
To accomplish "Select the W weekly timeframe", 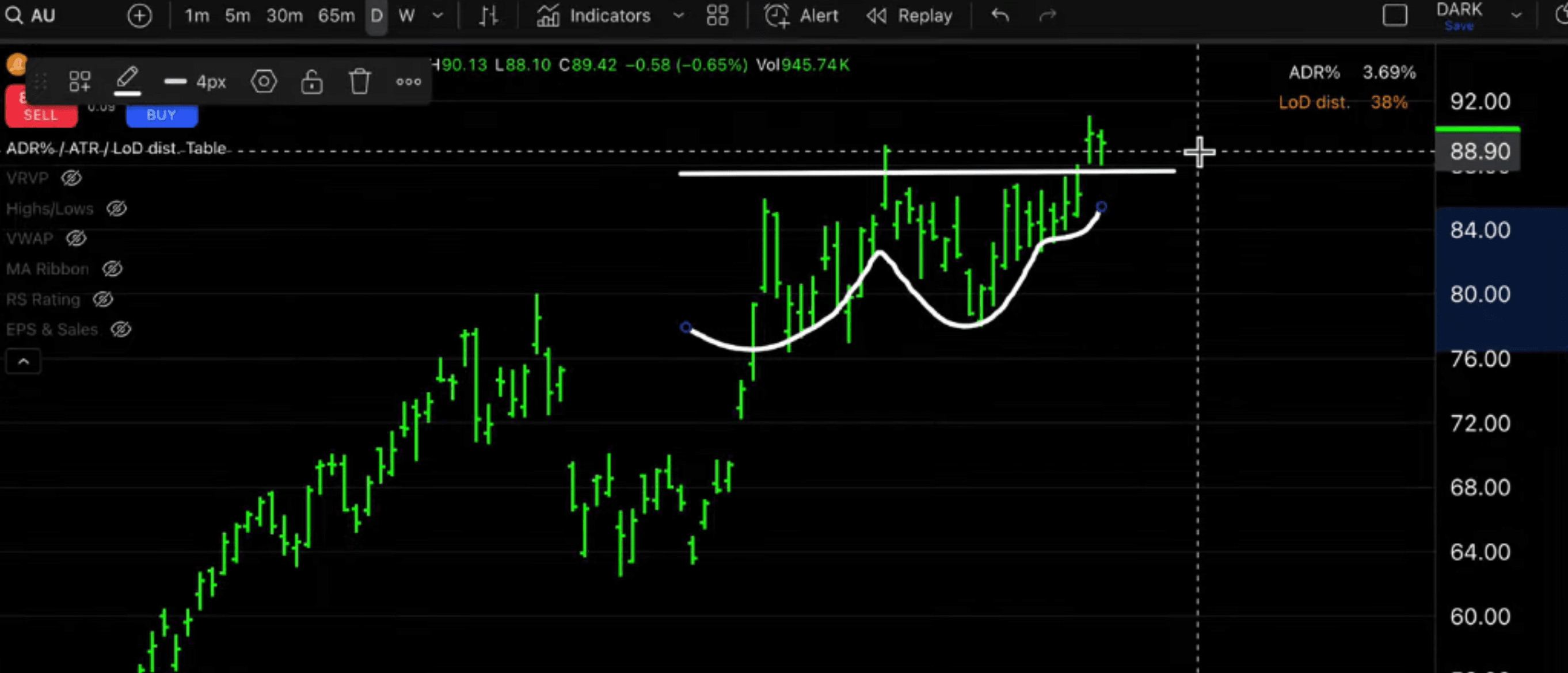I will (406, 15).
